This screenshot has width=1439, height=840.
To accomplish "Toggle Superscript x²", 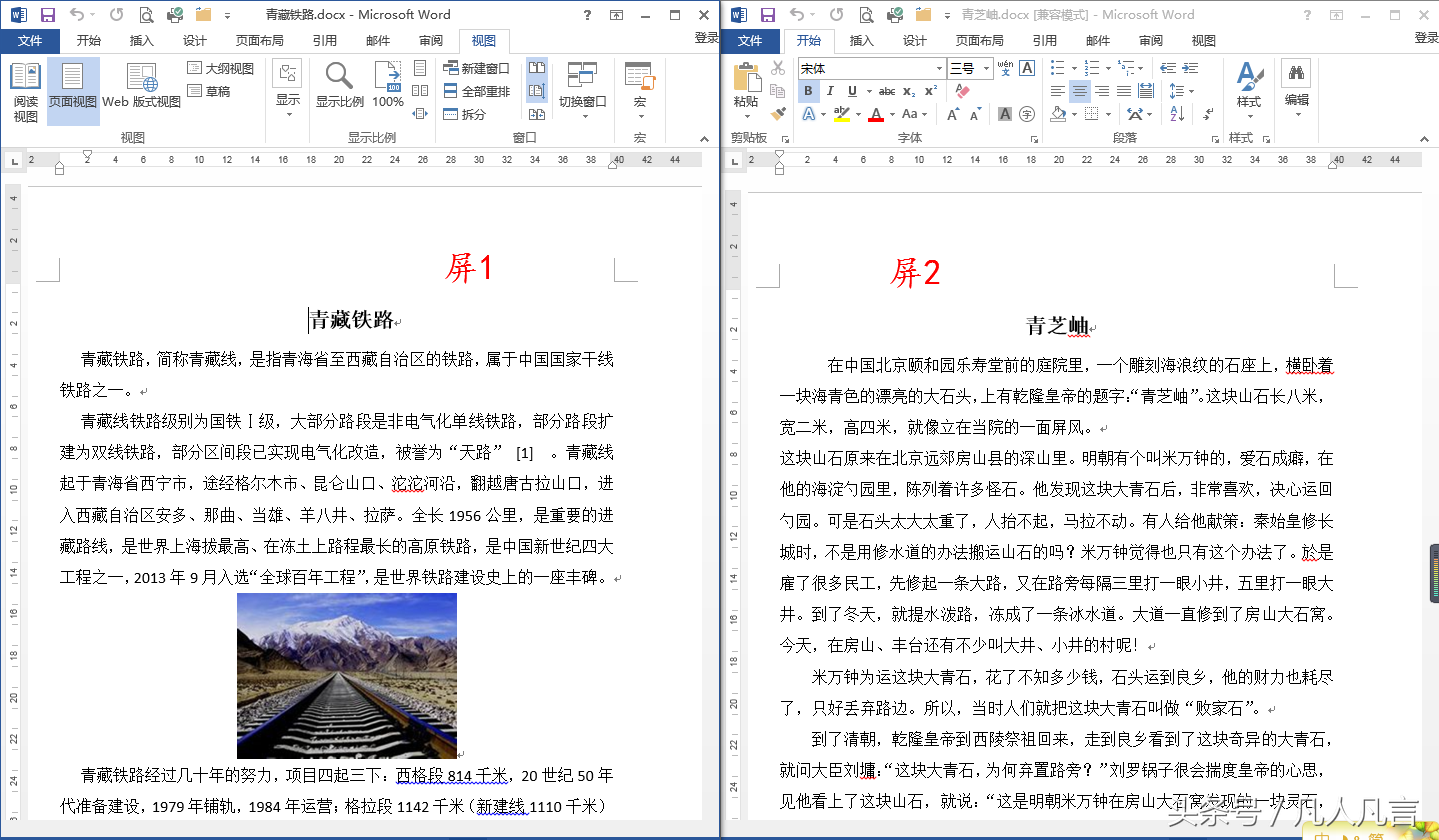I will click(931, 91).
